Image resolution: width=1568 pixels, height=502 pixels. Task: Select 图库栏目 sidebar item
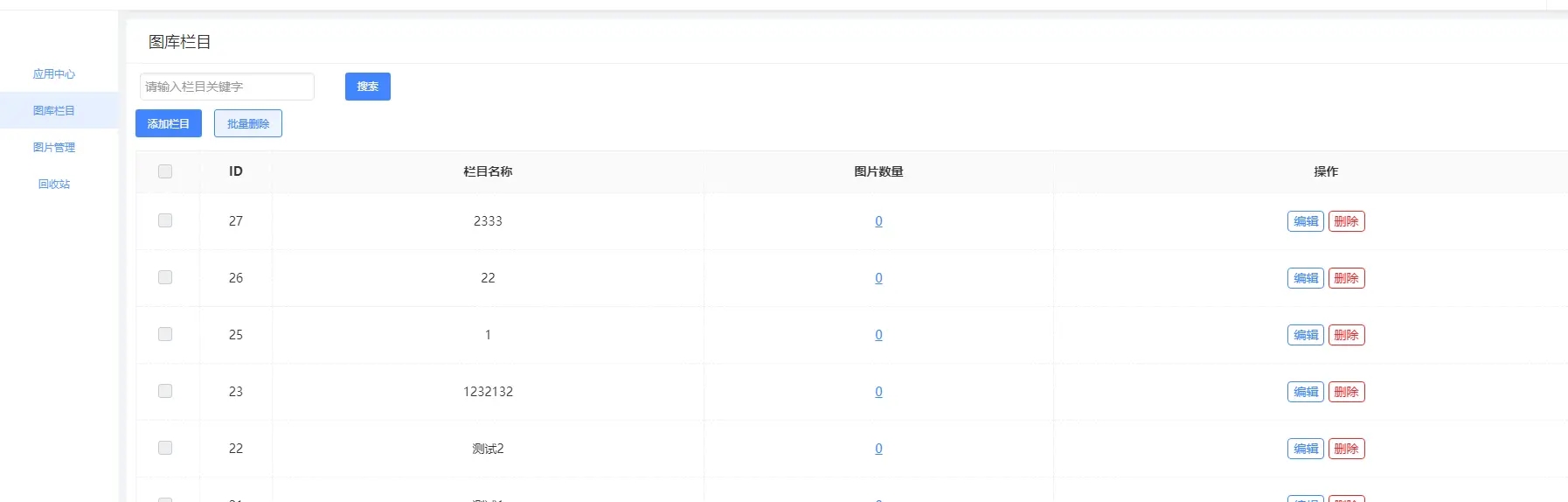point(54,111)
